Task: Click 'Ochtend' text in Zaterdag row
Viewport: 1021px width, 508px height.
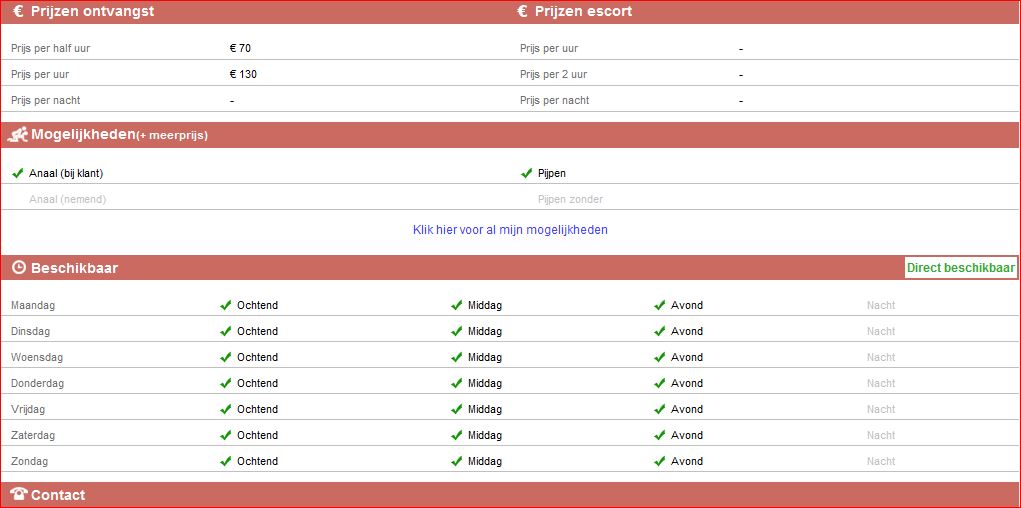Action: pos(257,435)
